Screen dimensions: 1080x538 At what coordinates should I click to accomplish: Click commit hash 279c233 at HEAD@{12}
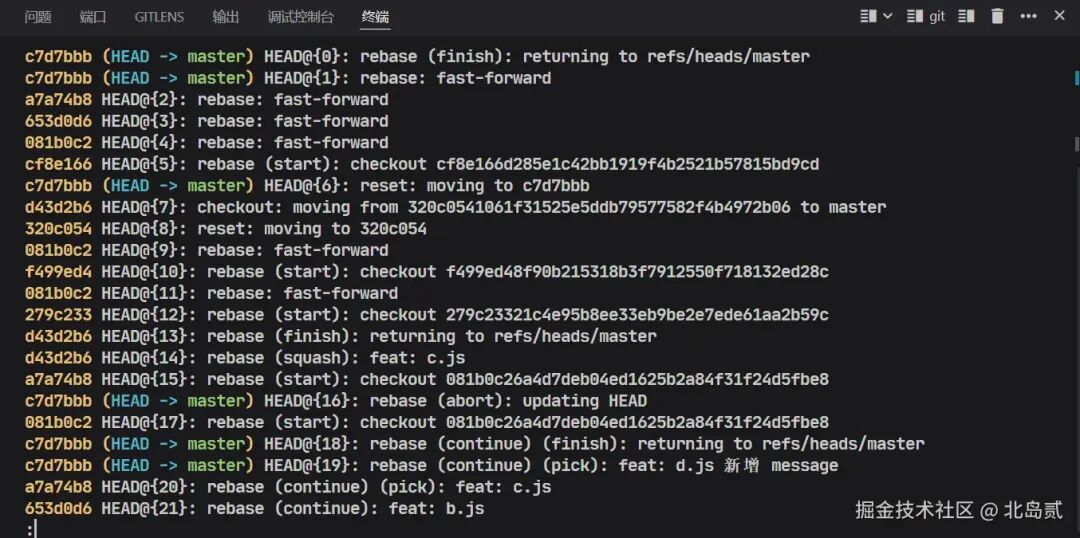[58, 315]
